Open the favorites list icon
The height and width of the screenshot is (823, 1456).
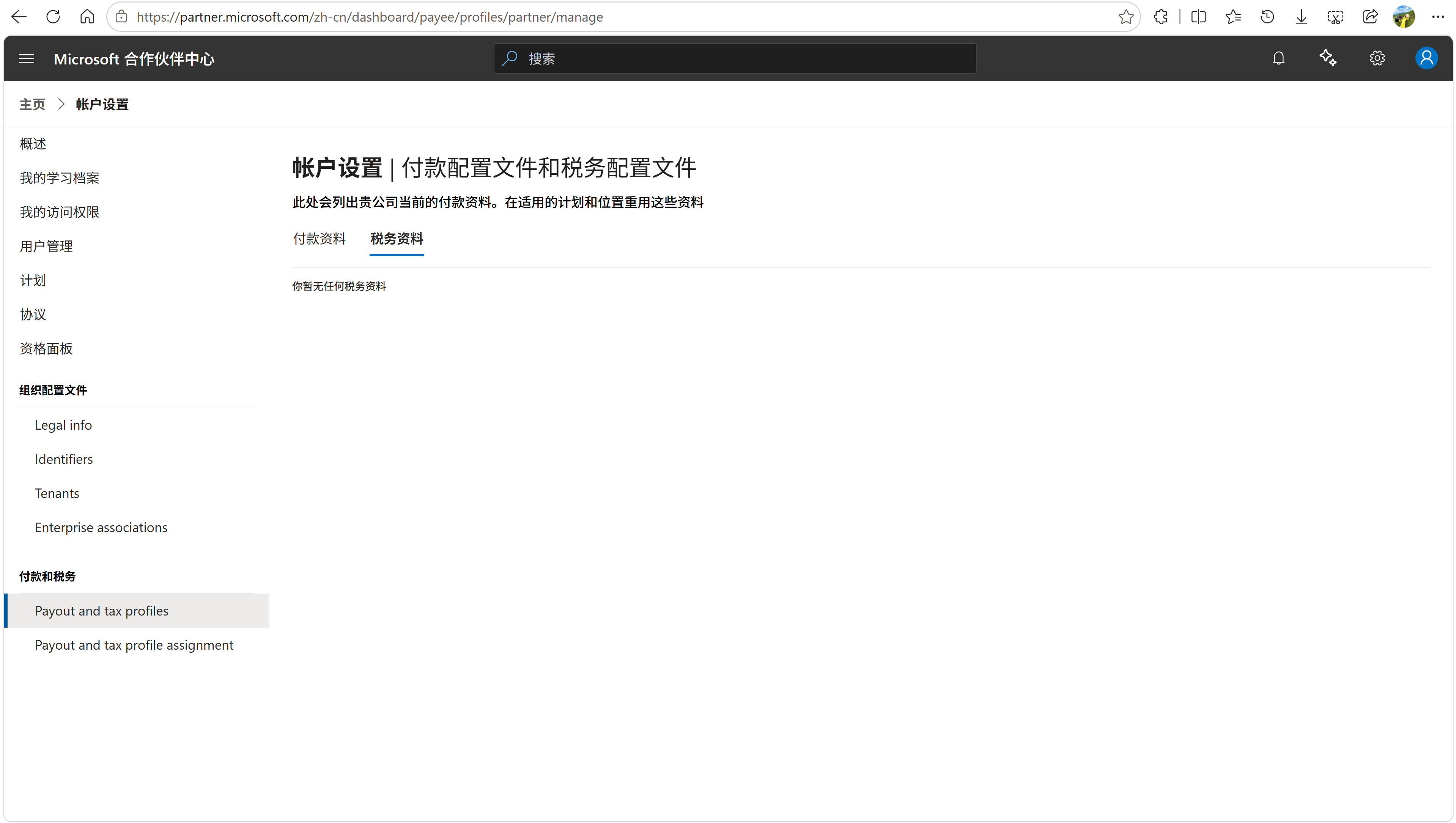click(x=1233, y=17)
